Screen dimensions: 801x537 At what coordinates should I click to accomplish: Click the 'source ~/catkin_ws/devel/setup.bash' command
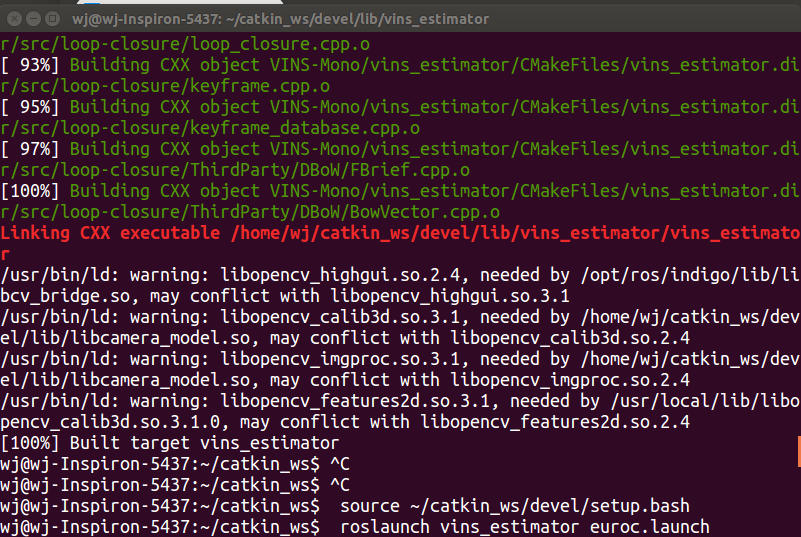(x=514, y=505)
